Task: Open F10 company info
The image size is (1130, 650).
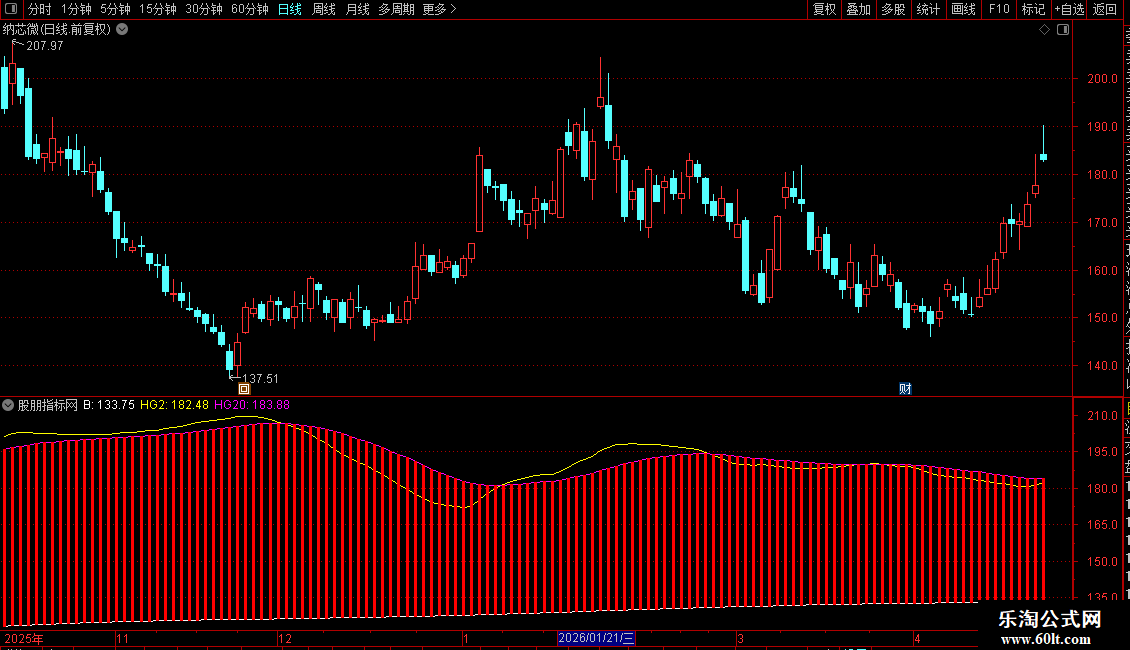Action: pyautogui.click(x=999, y=9)
